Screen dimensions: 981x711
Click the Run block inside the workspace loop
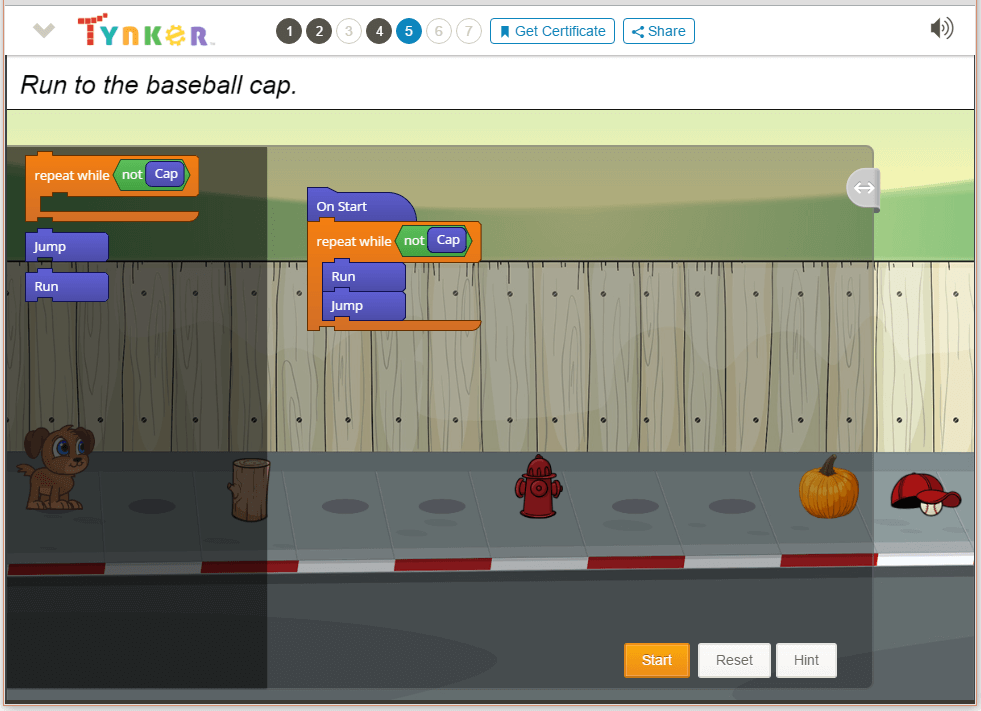click(x=364, y=277)
